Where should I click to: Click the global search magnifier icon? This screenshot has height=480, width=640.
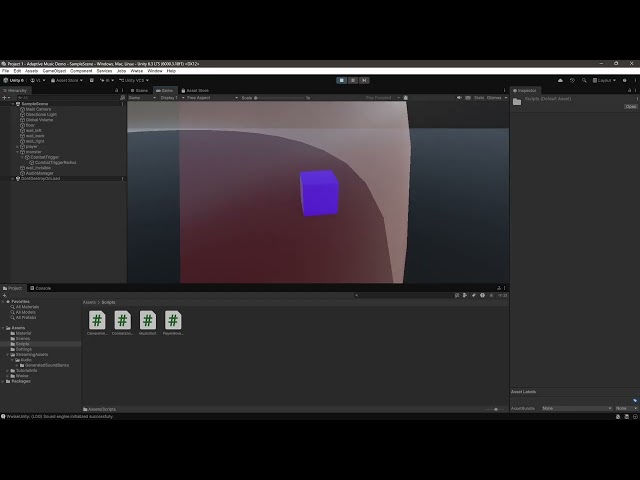pos(584,80)
